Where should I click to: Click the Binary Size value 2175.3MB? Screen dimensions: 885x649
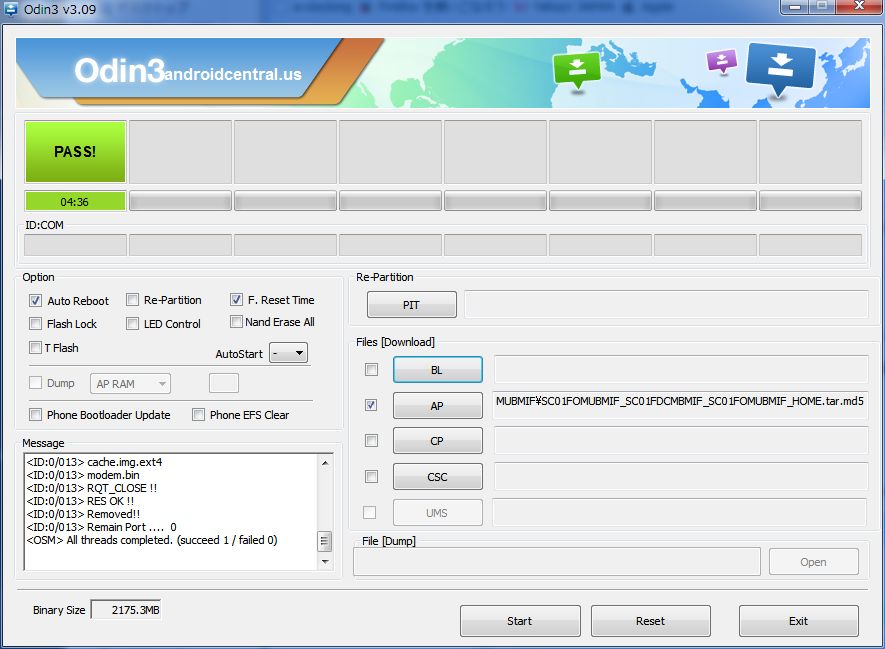tap(126, 609)
